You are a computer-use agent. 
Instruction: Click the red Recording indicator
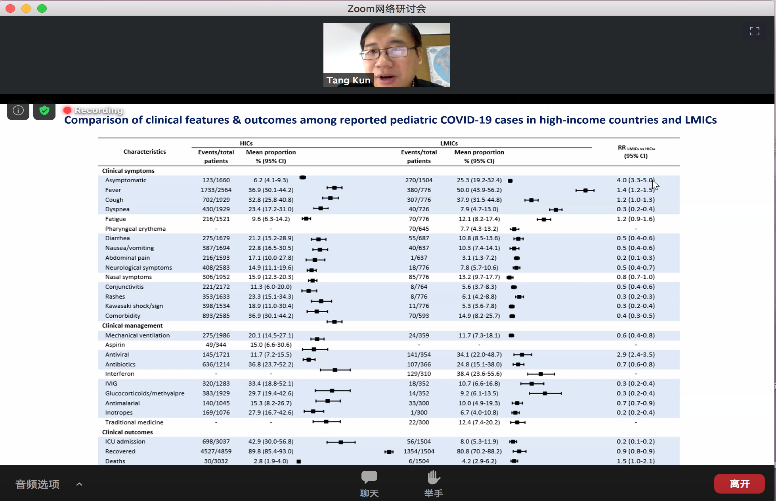(x=83, y=110)
